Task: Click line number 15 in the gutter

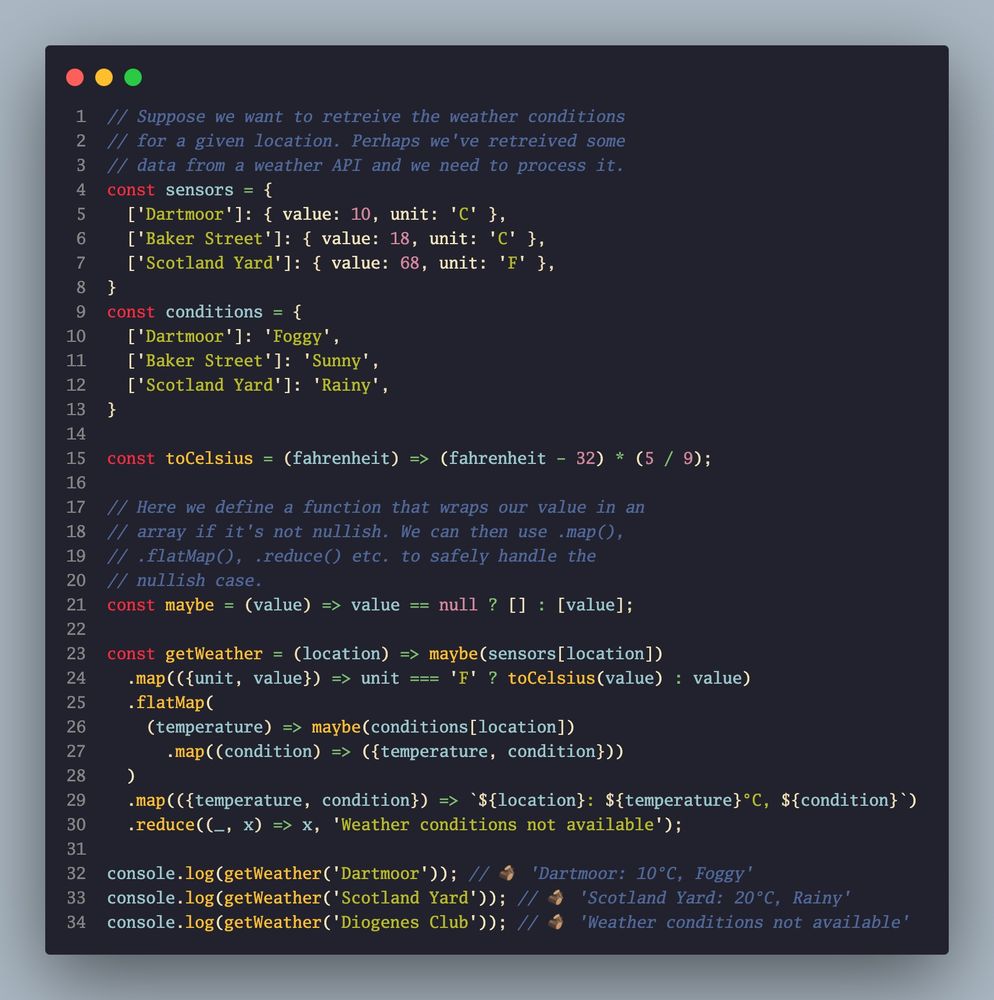Action: tap(76, 458)
